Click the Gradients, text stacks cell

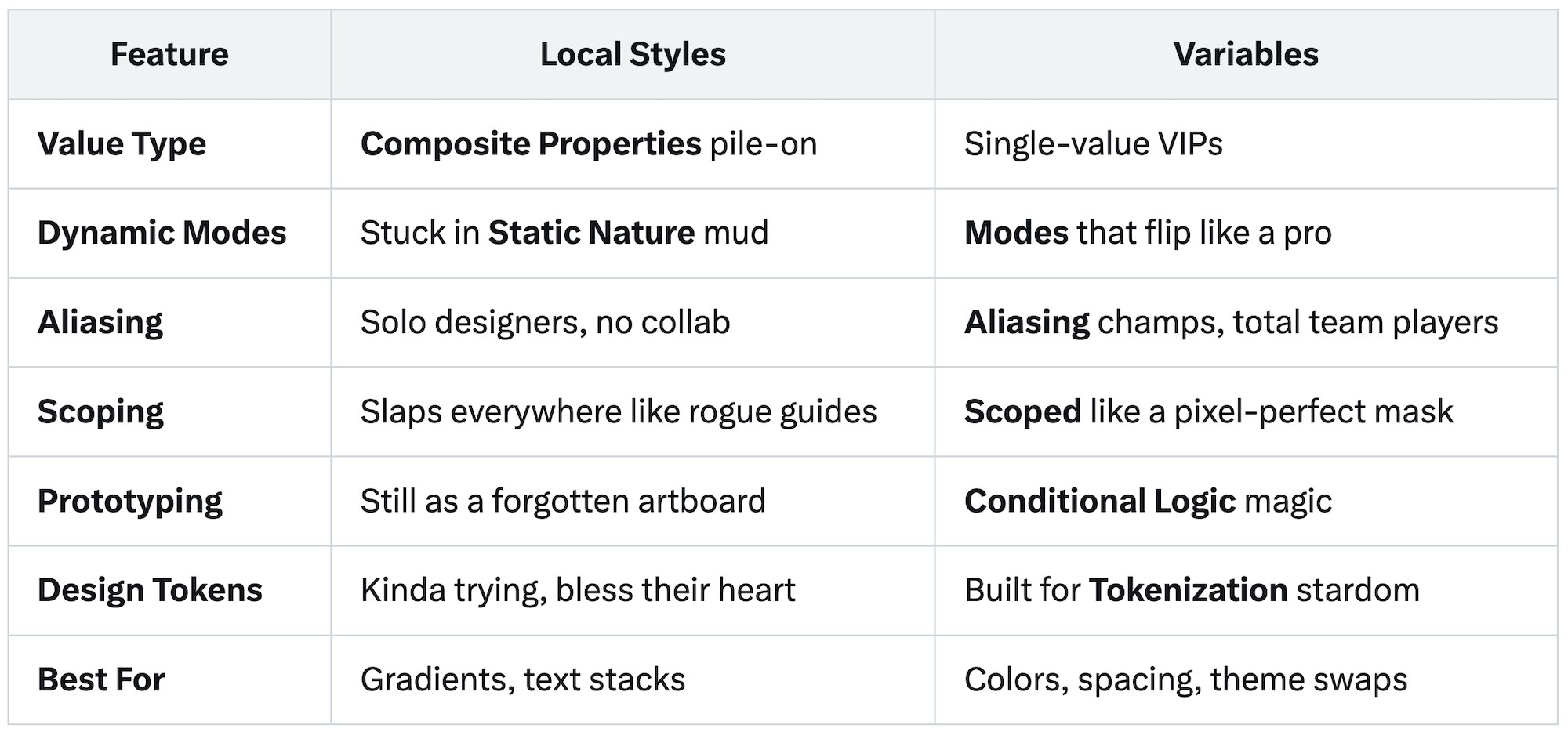tap(523, 680)
